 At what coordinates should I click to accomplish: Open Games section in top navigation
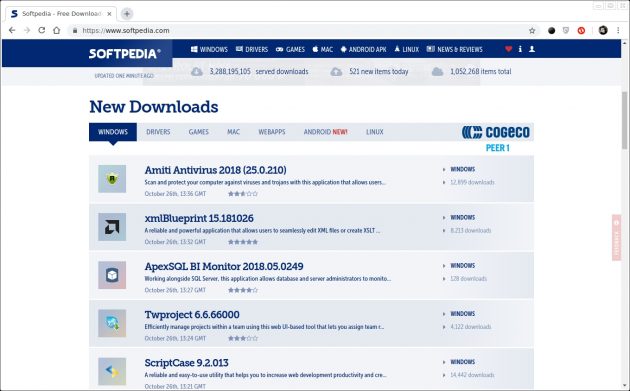pos(290,49)
